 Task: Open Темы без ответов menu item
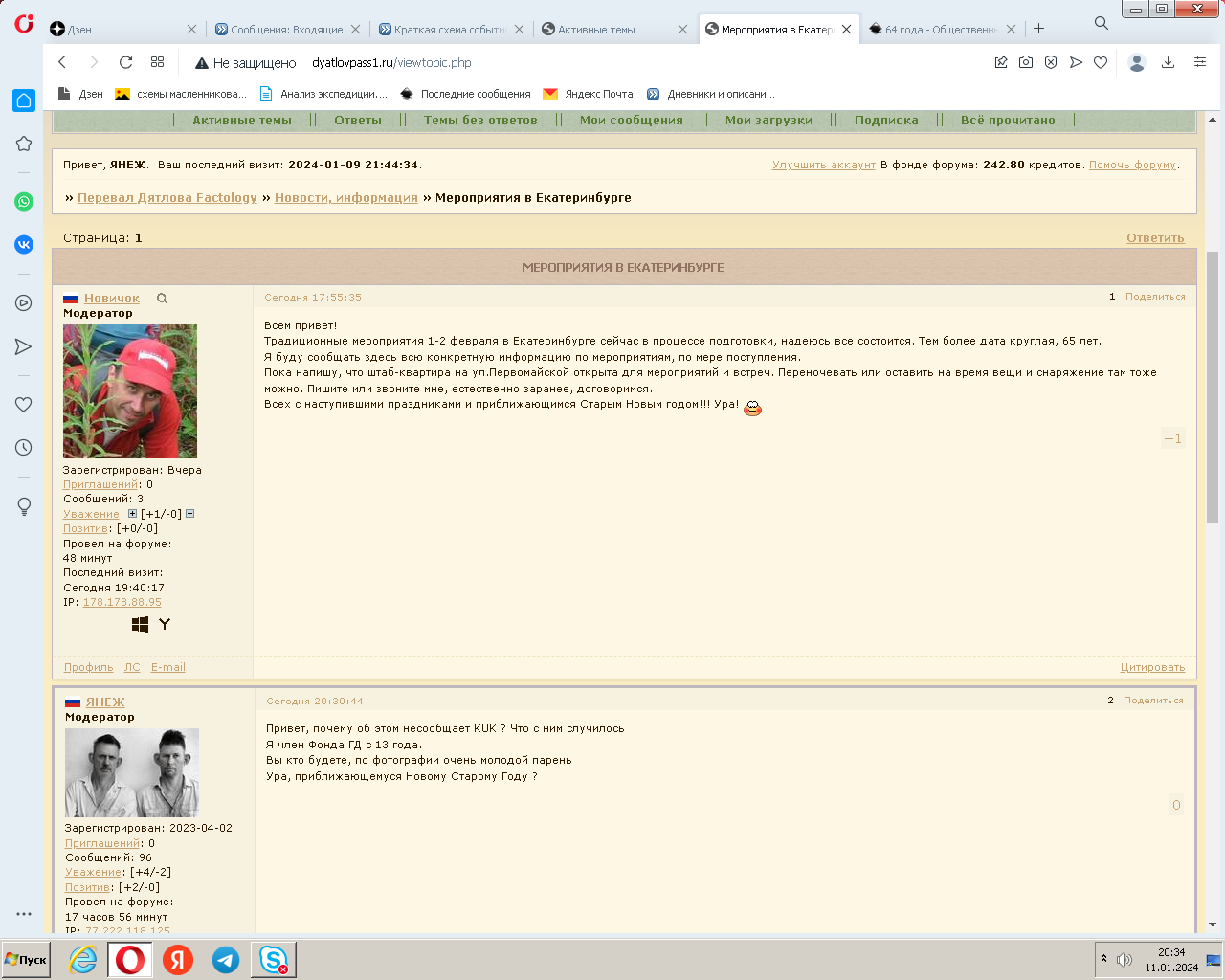(480, 121)
